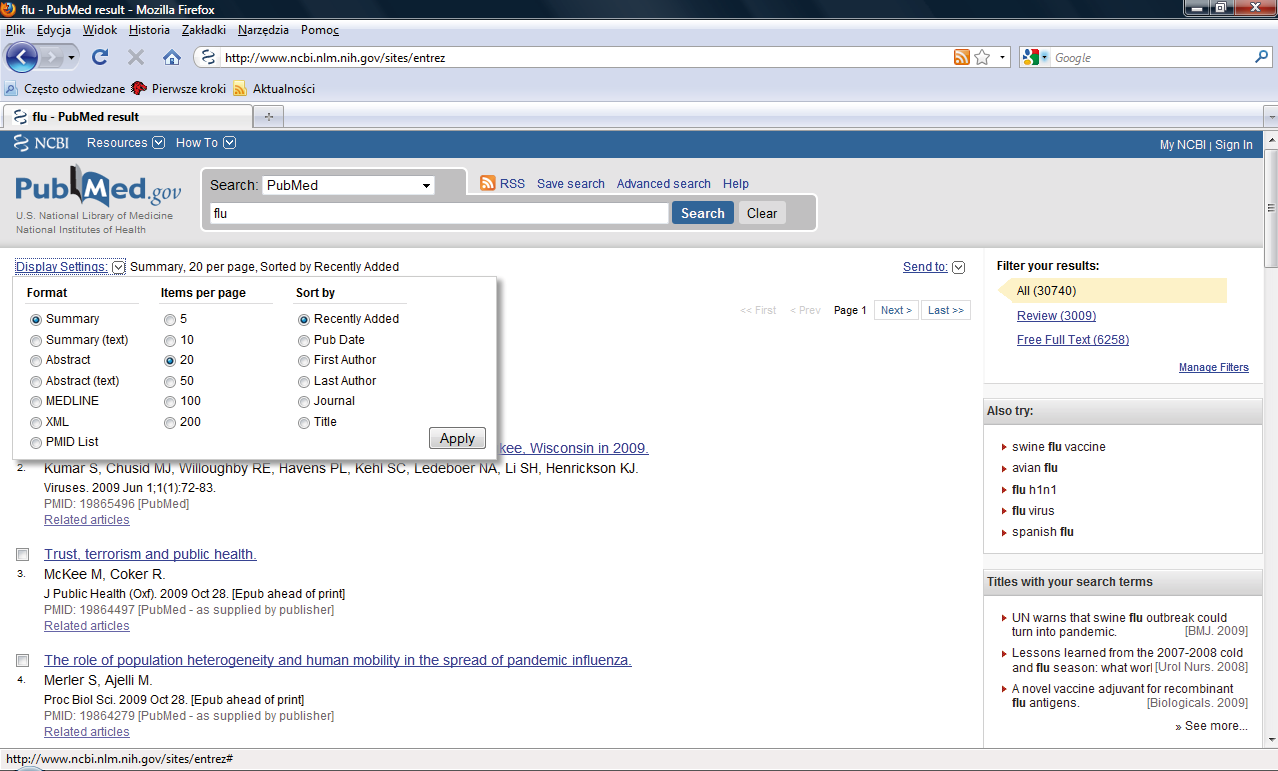Open the PubMed database dropdown
Screen dimensions: 1278x771
(x=348, y=185)
